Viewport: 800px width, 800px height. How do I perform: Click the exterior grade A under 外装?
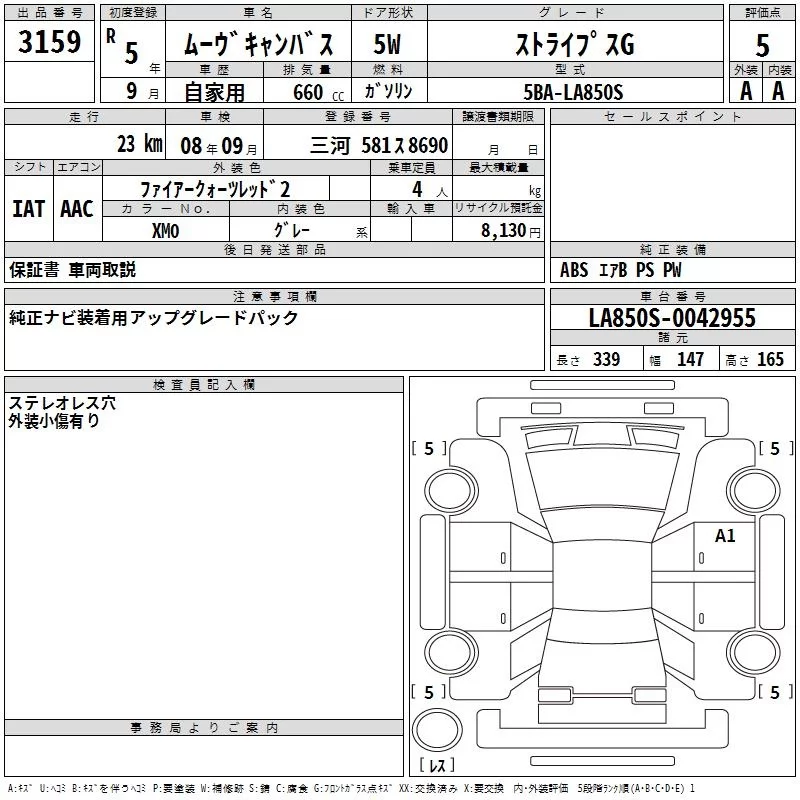tap(745, 91)
